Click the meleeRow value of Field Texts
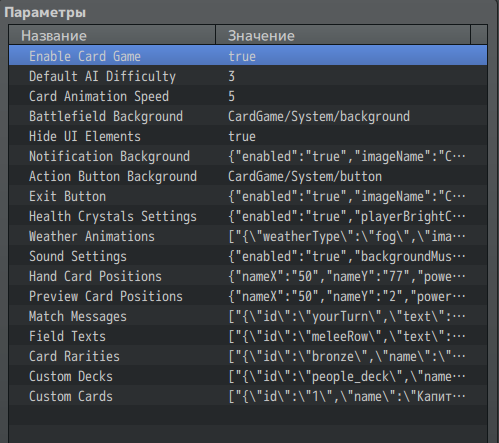499x443 pixels. coord(347,336)
